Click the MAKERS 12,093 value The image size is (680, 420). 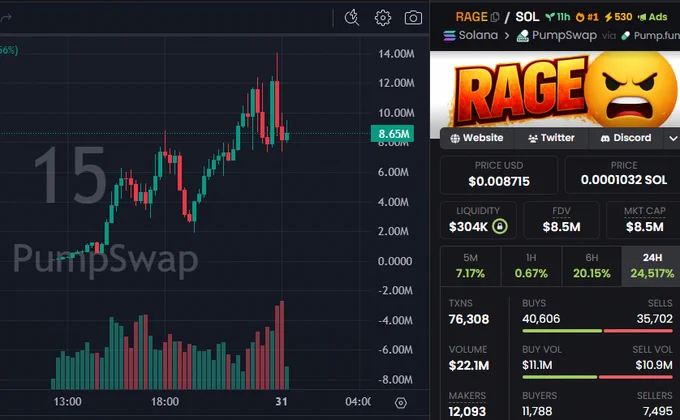(467, 411)
